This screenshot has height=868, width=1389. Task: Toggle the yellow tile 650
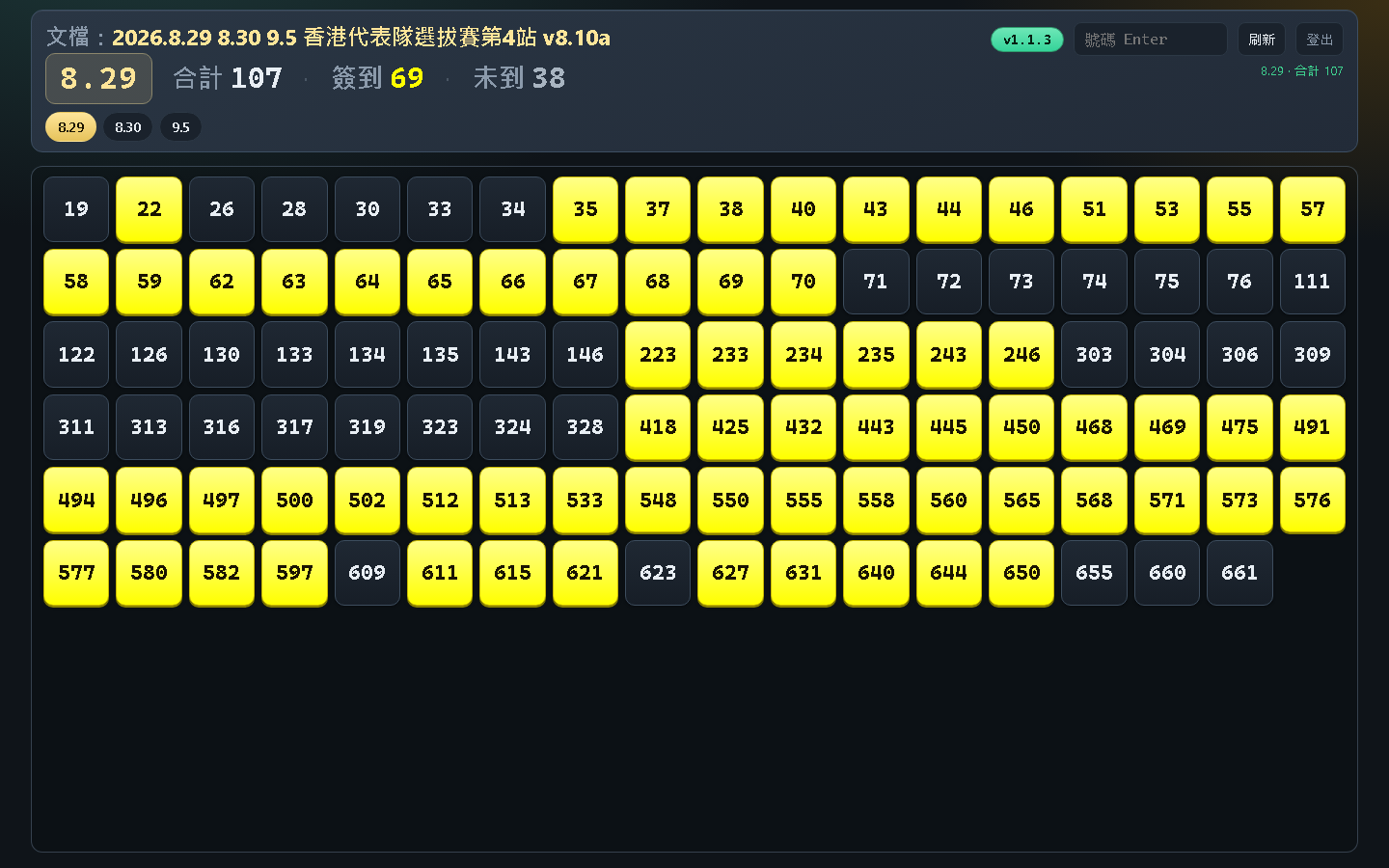click(1021, 573)
